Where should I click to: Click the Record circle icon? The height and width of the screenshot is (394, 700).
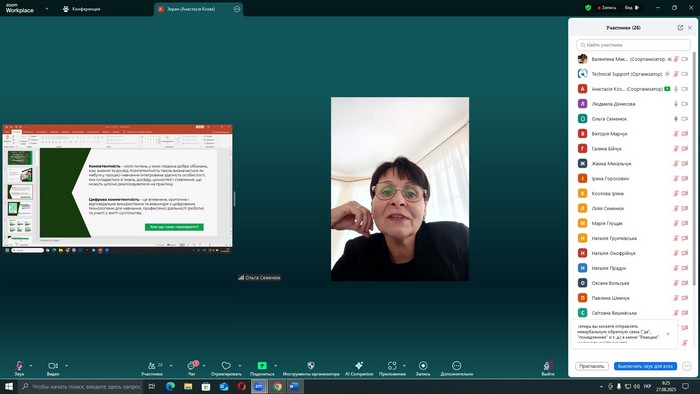point(423,365)
